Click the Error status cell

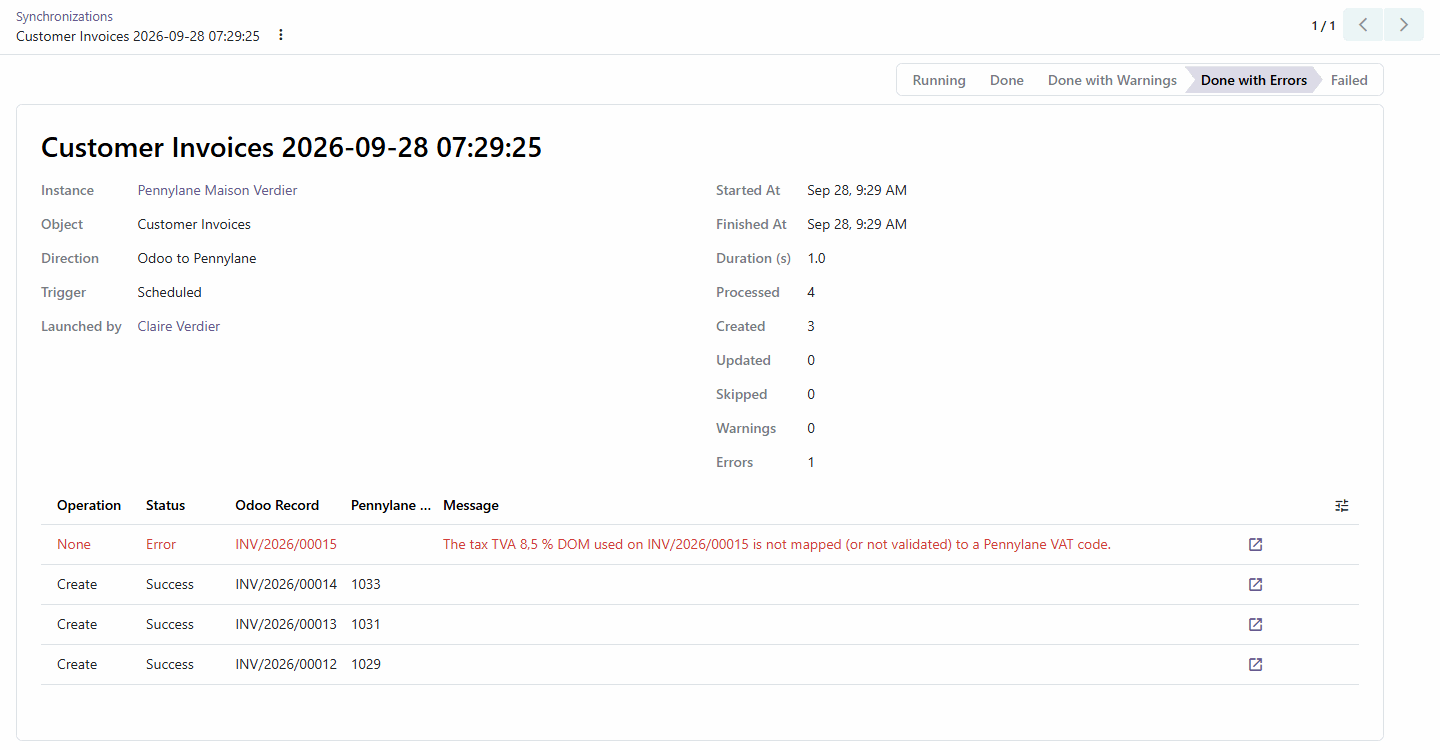[161, 545]
